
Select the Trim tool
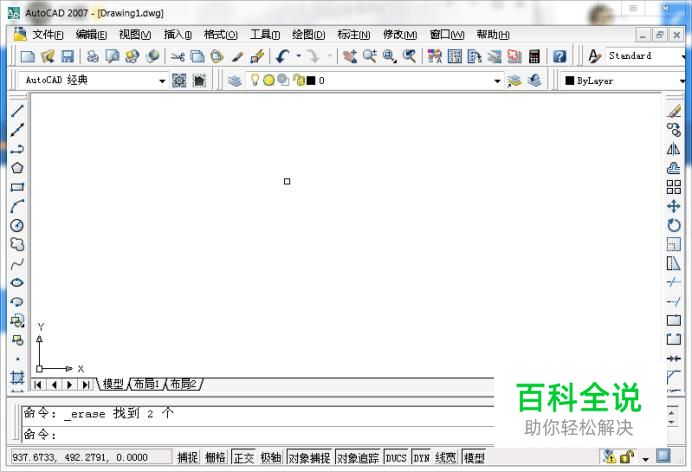coord(673,282)
